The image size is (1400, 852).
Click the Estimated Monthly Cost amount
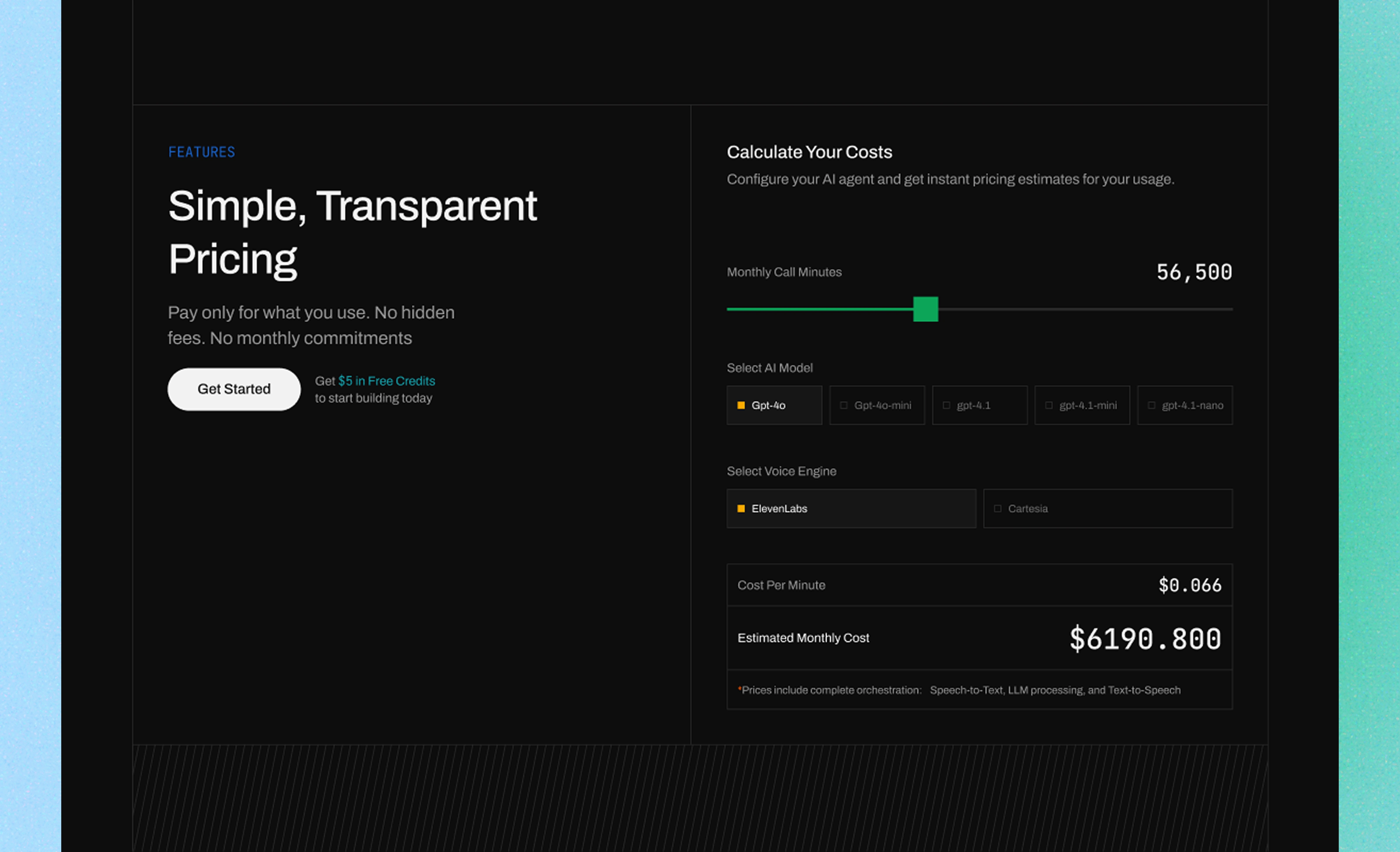(x=1145, y=639)
